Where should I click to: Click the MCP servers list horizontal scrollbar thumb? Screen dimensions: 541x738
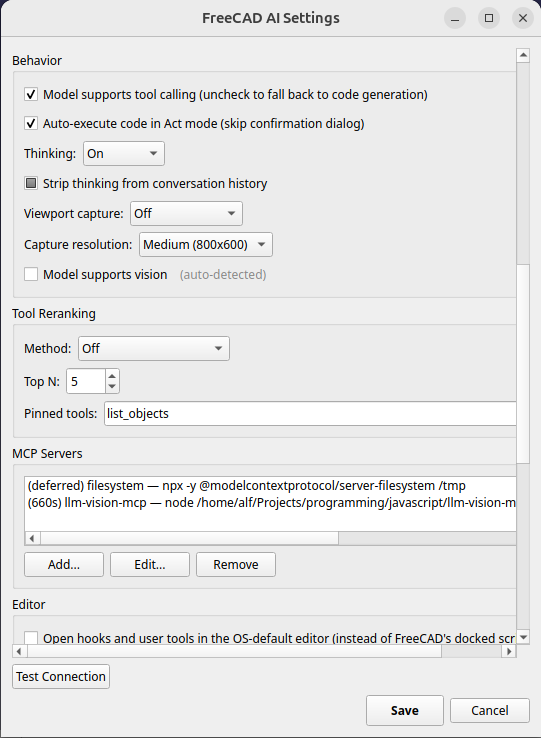(189, 538)
